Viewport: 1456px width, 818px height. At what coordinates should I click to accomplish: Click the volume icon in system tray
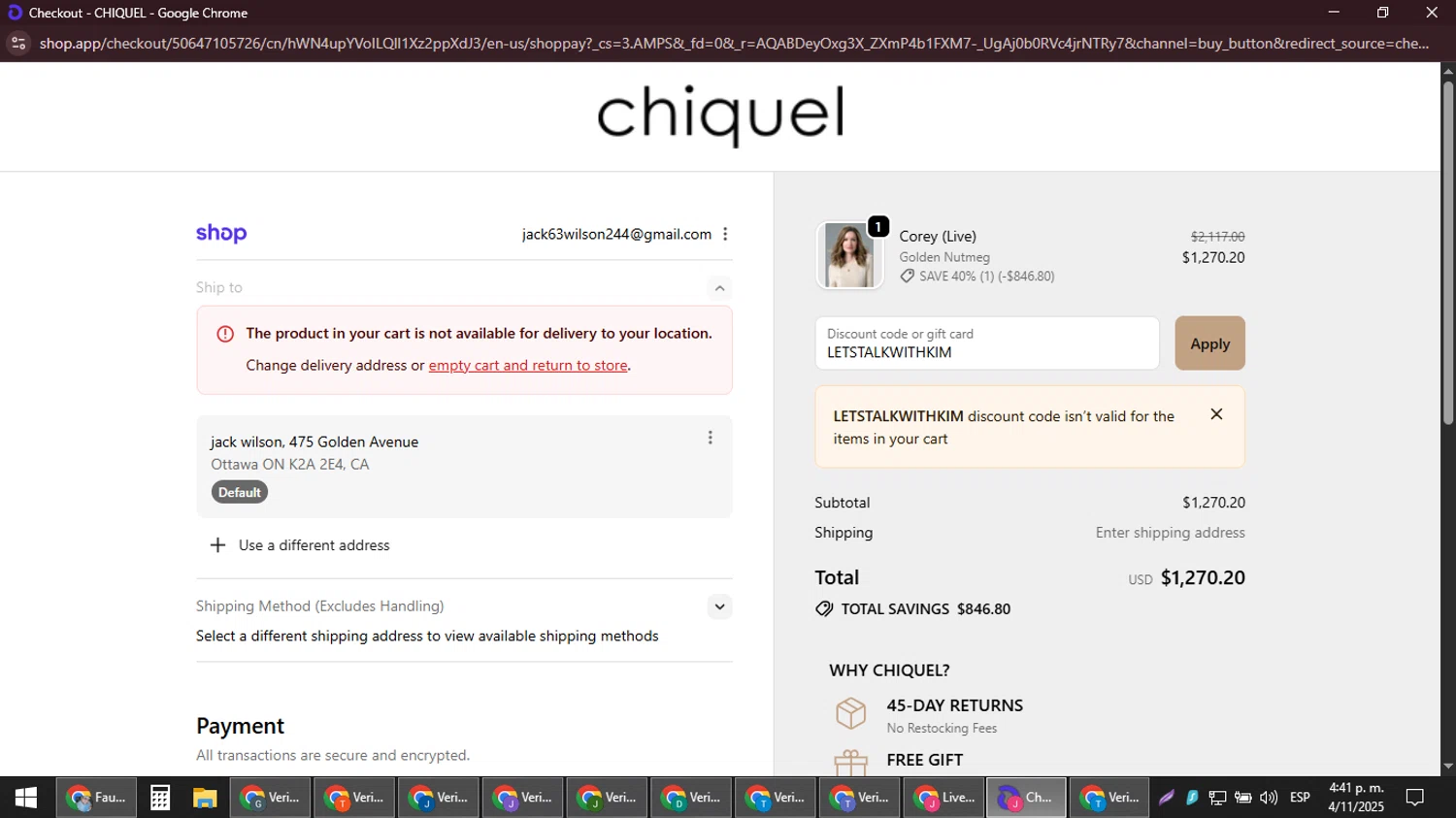(1268, 798)
